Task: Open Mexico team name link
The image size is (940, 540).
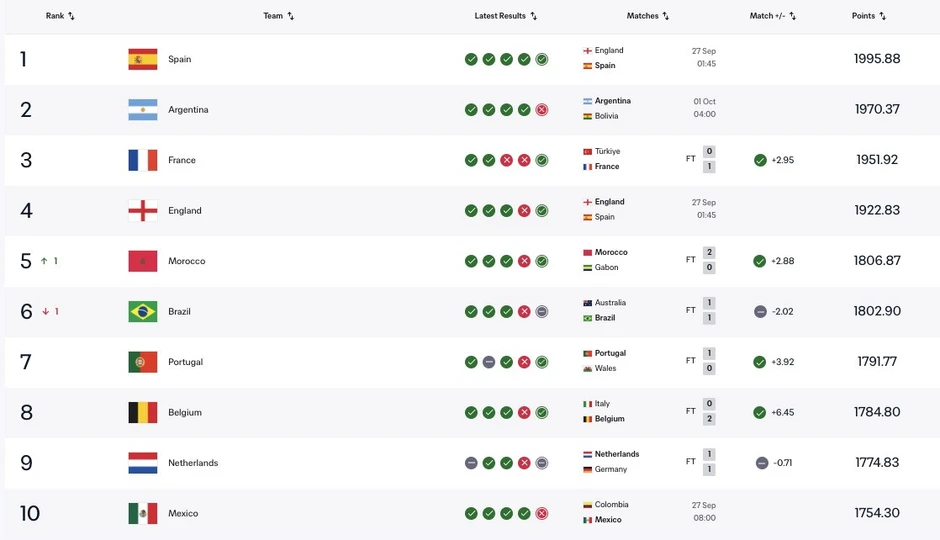Action: pyautogui.click(x=183, y=514)
